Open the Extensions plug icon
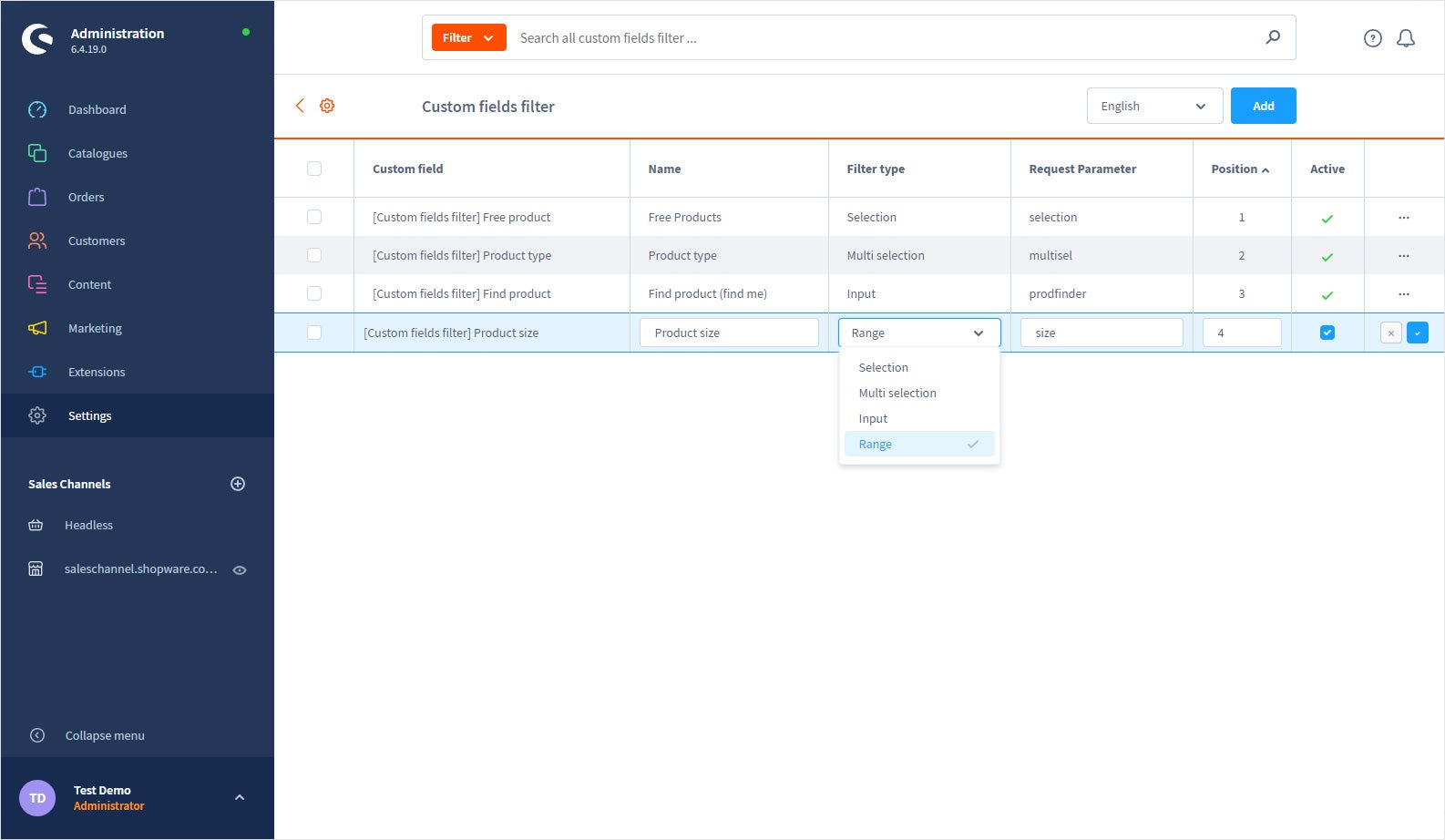The height and width of the screenshot is (840, 1445). point(37,372)
